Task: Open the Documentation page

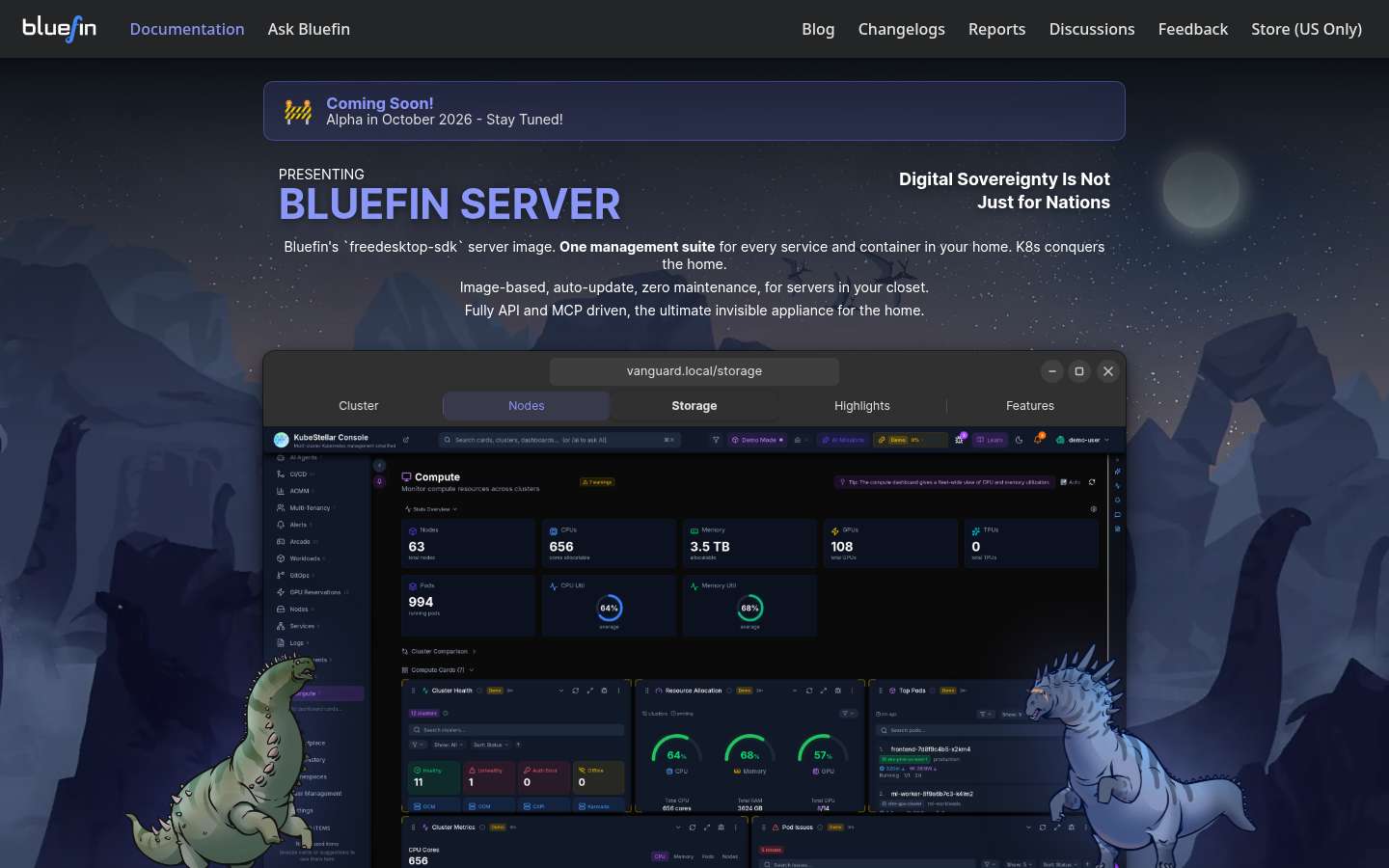Action: coord(187,29)
